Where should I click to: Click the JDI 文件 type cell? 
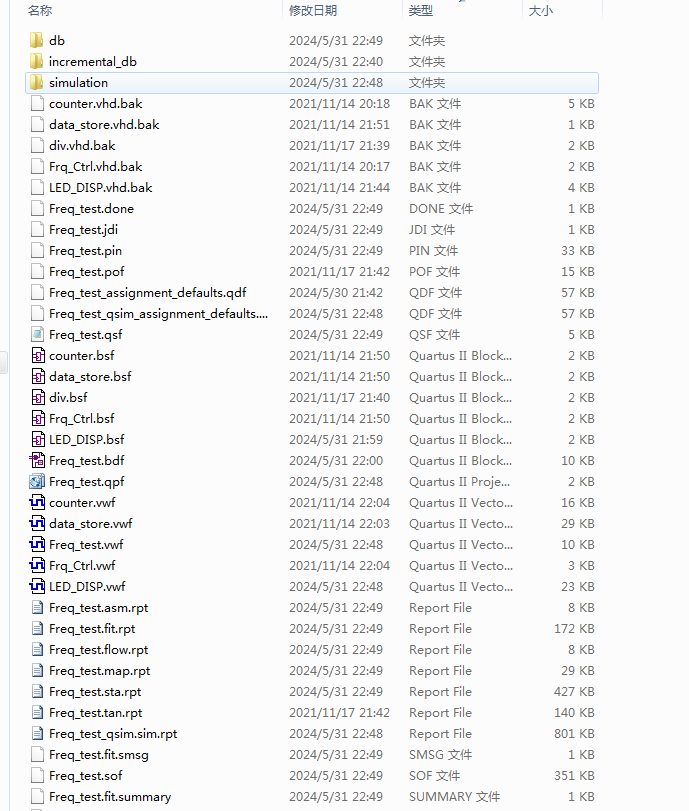click(432, 230)
